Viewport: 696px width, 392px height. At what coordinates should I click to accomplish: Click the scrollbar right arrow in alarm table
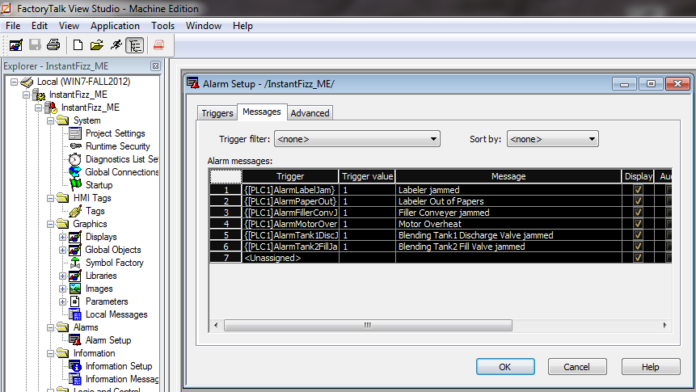[664, 325]
